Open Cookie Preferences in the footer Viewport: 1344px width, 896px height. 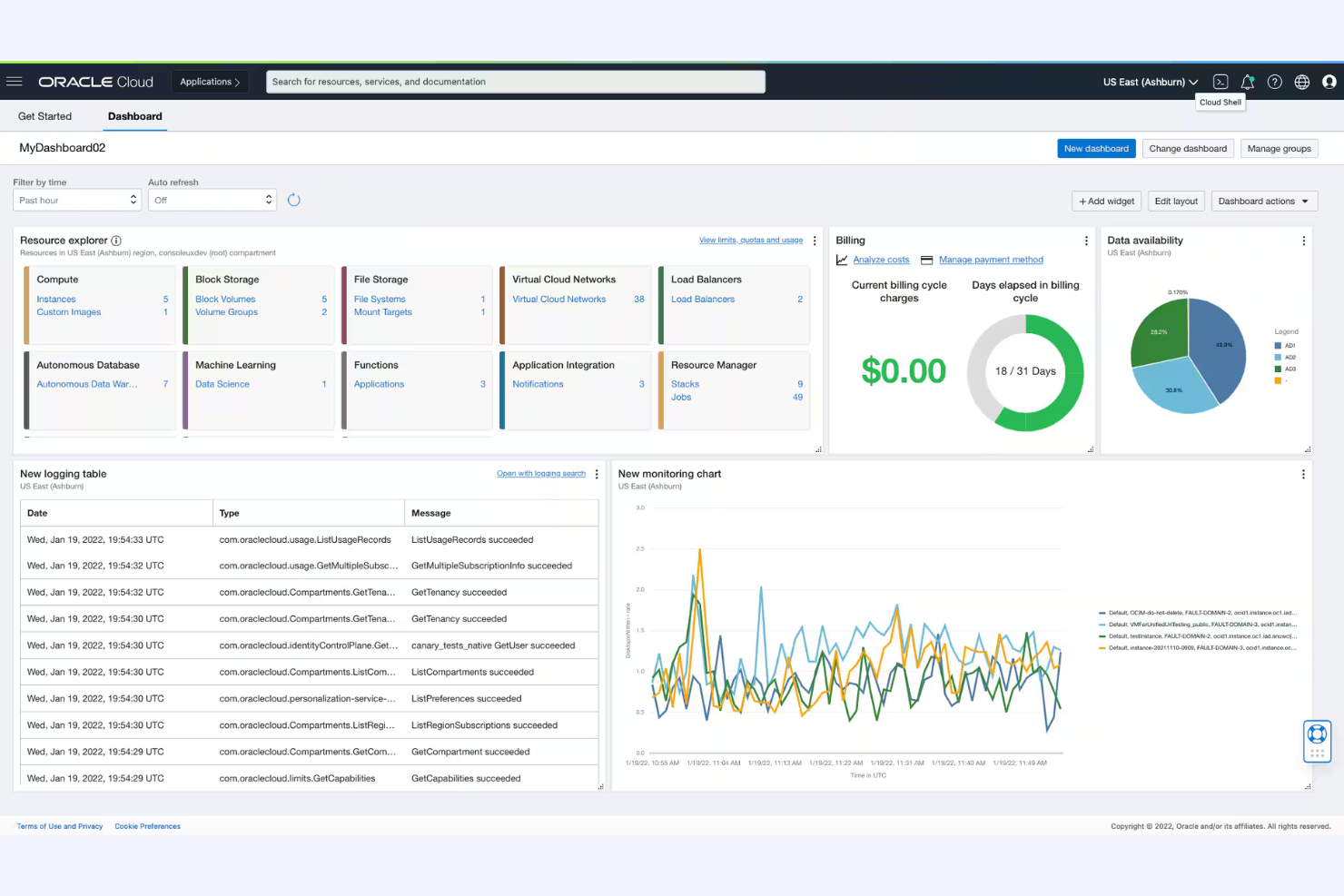147,826
